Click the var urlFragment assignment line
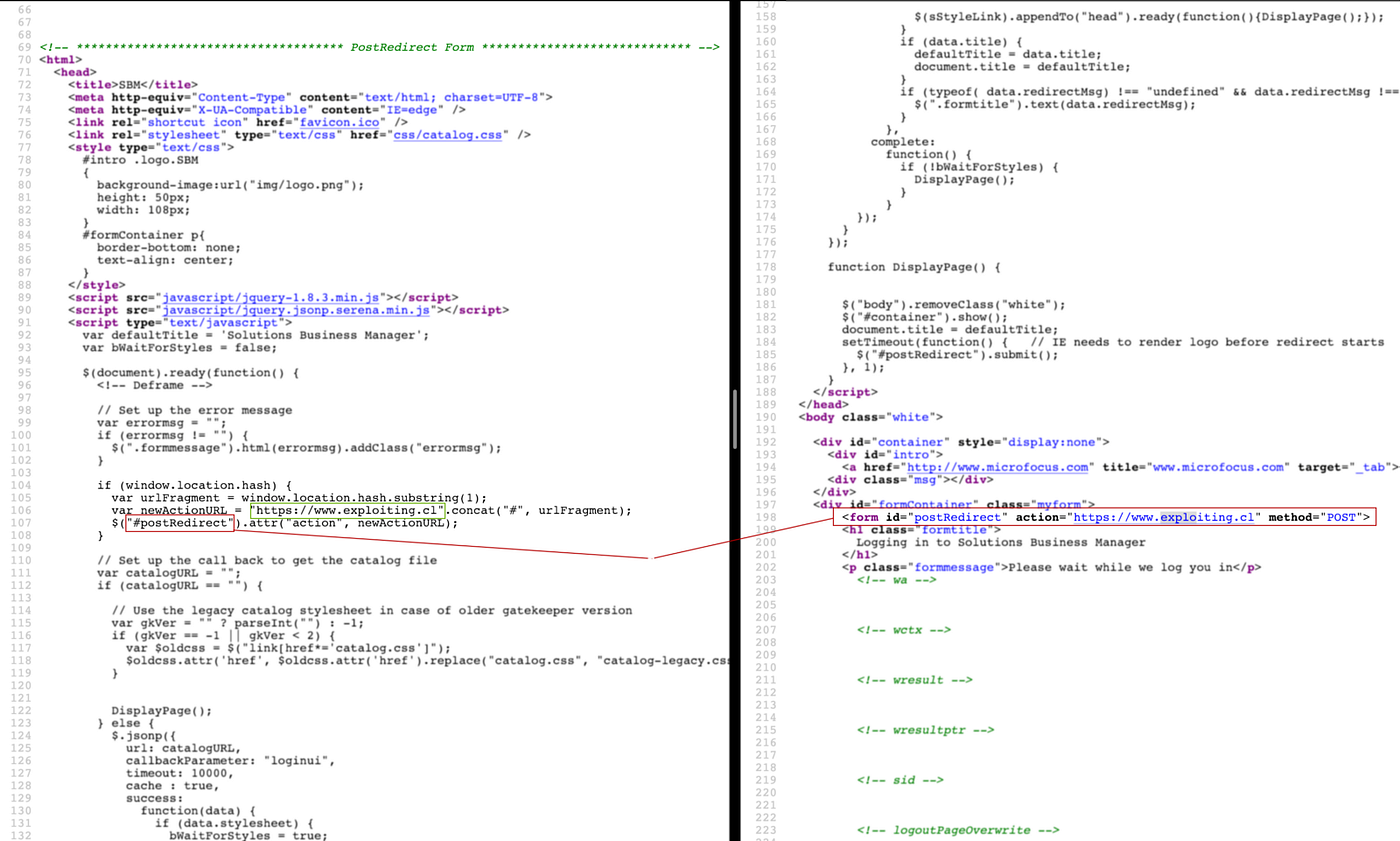This screenshot has height=841, width=1400. 299,498
